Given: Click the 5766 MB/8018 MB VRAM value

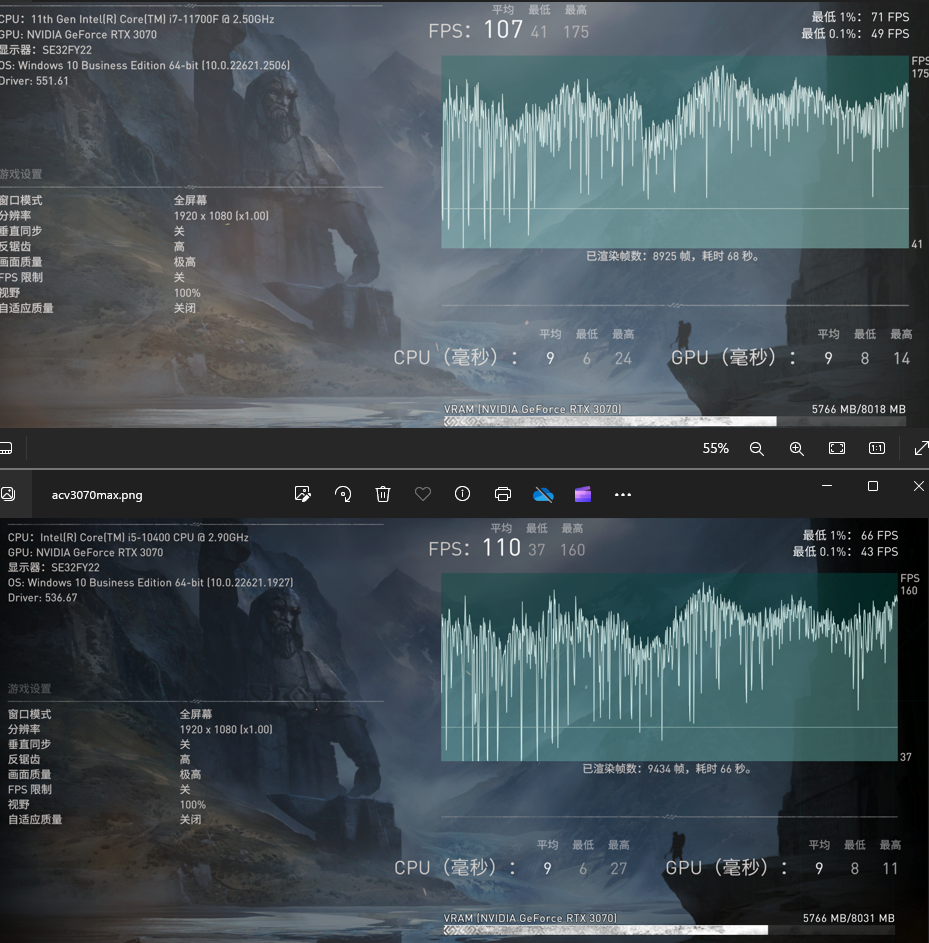Looking at the screenshot, I should (x=859, y=409).
